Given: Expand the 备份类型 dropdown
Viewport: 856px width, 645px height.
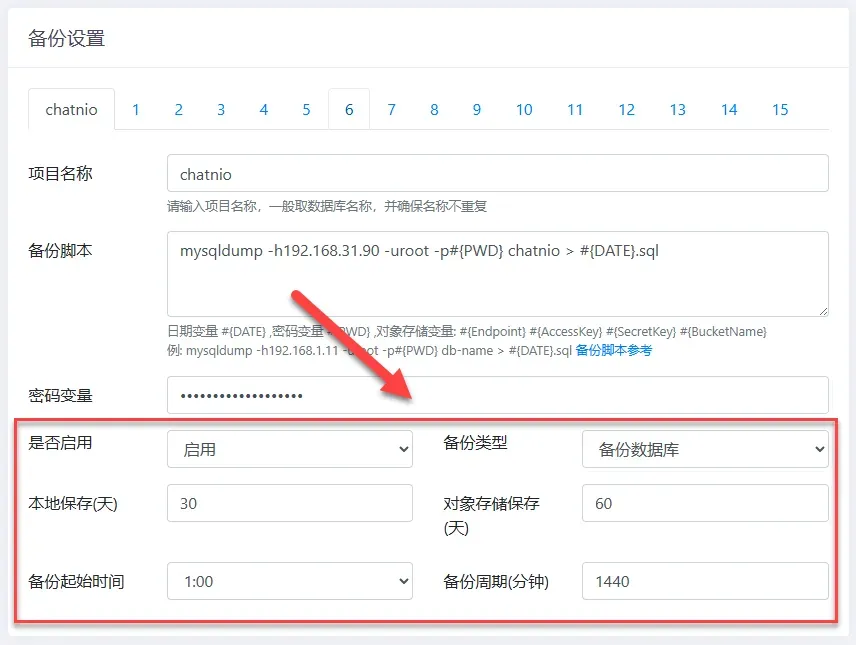Looking at the screenshot, I should click(705, 450).
